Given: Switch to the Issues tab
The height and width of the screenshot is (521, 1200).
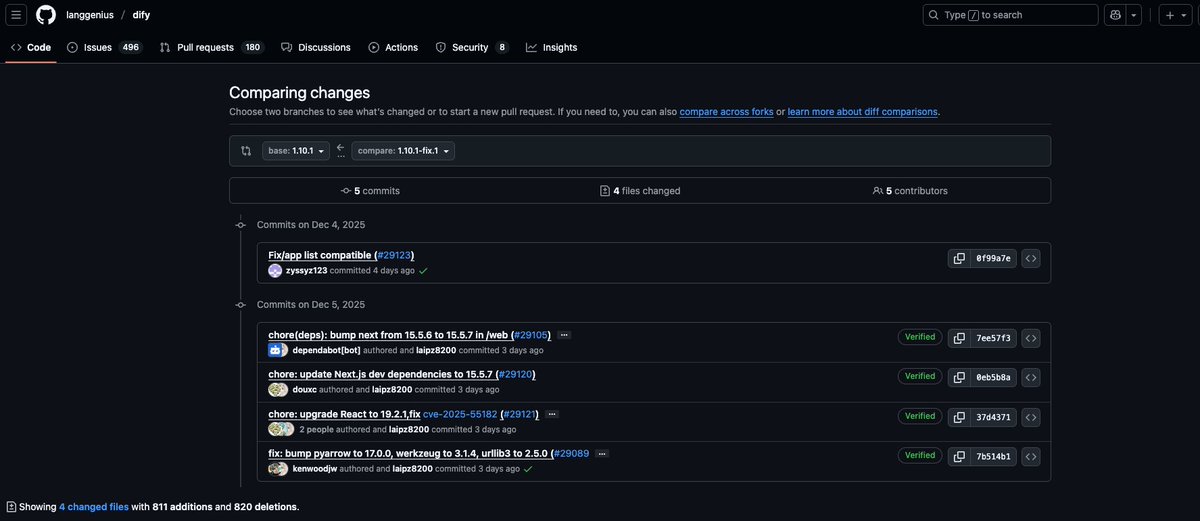Looking at the screenshot, I should tap(104, 47).
